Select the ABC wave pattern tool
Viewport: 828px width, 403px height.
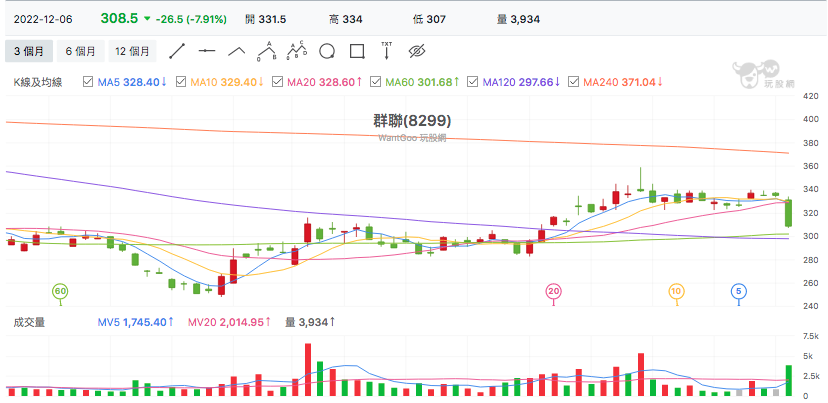point(267,51)
